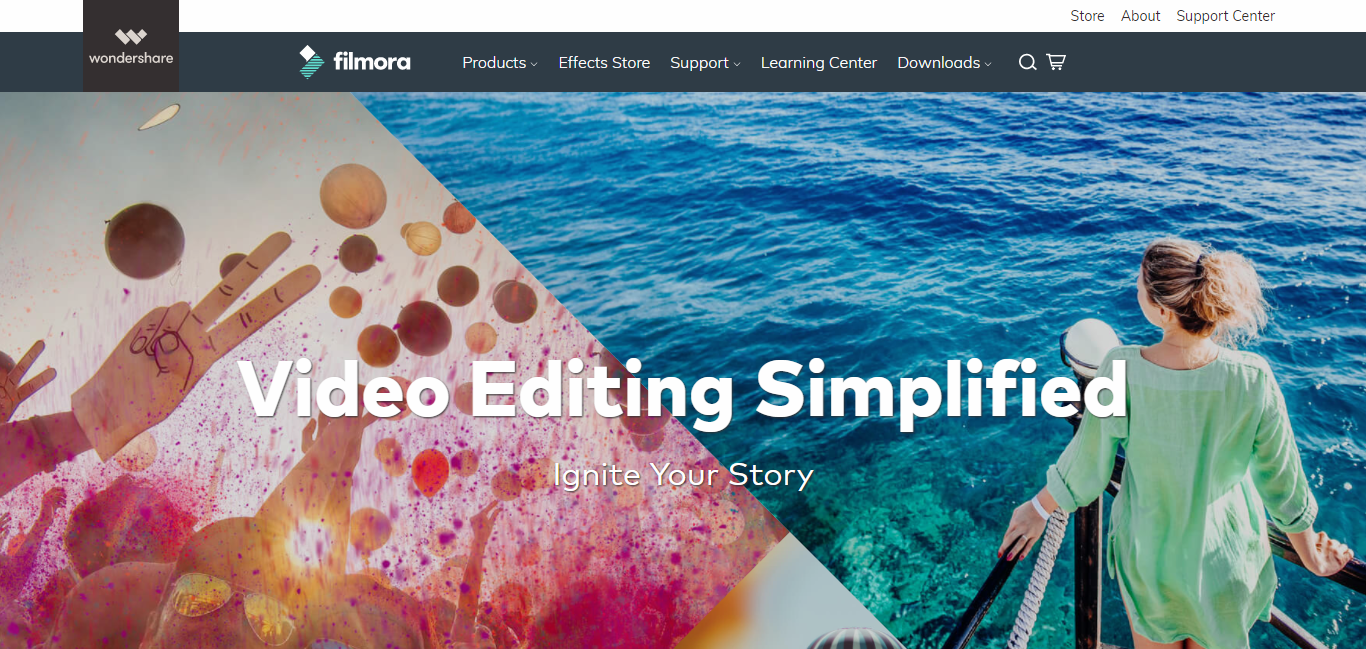This screenshot has width=1366, height=649.
Task: Open the Learning Center menu item
Action: click(819, 62)
